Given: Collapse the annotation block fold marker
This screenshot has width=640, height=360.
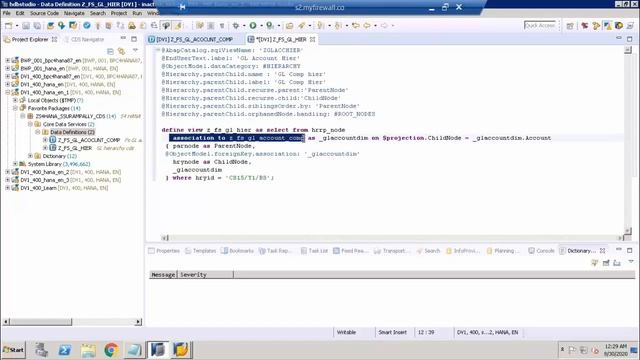Looking at the screenshot, I should 158,50.
